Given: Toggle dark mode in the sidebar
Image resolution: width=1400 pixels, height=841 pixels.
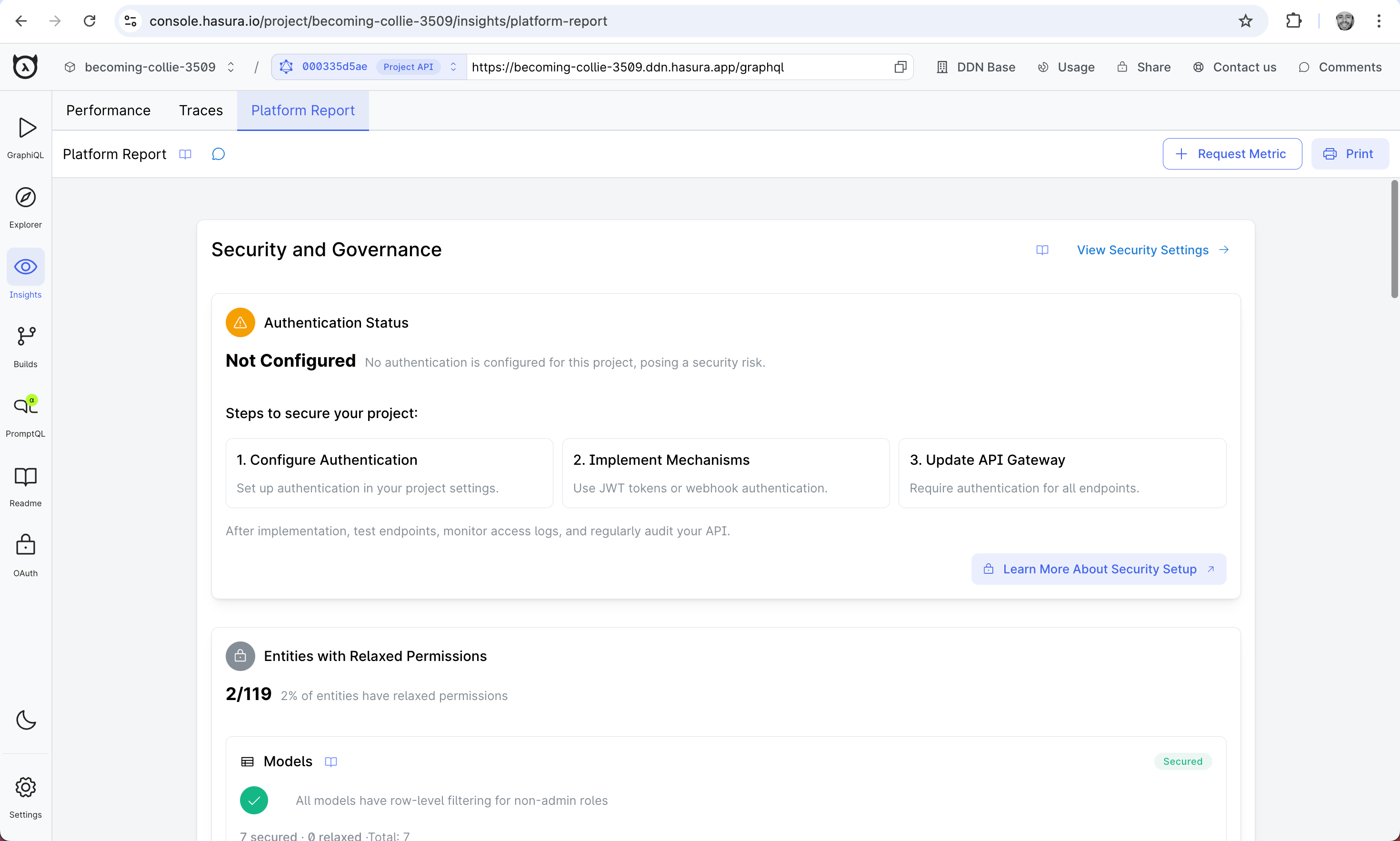Looking at the screenshot, I should click(x=25, y=721).
